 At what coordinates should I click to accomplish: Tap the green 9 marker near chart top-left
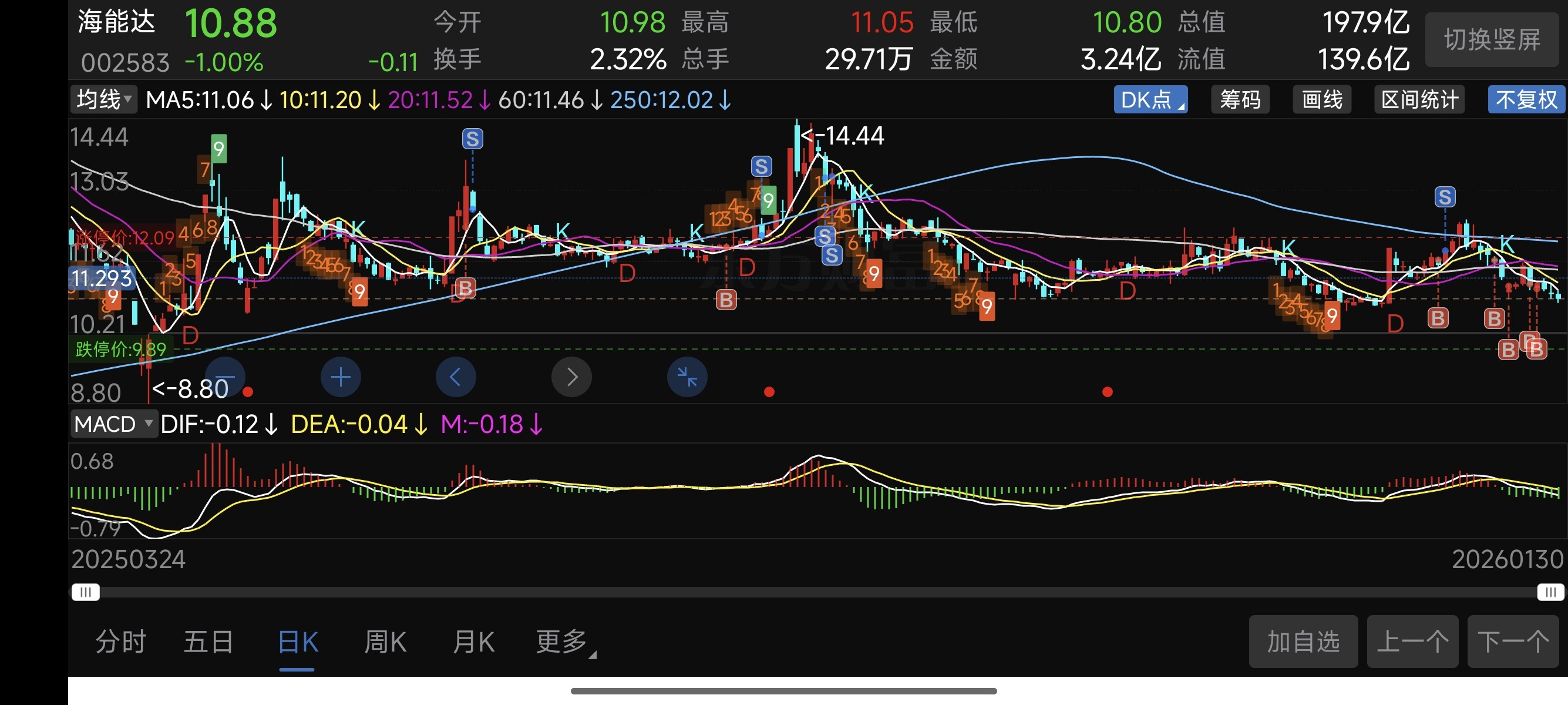click(218, 149)
